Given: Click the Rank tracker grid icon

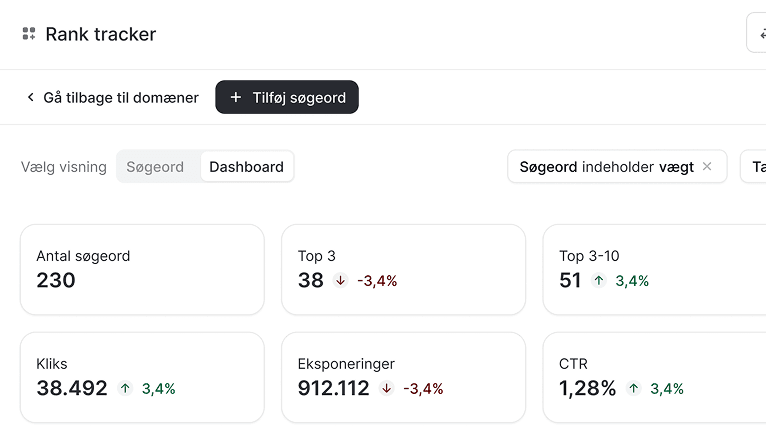Looking at the screenshot, I should coord(29,34).
